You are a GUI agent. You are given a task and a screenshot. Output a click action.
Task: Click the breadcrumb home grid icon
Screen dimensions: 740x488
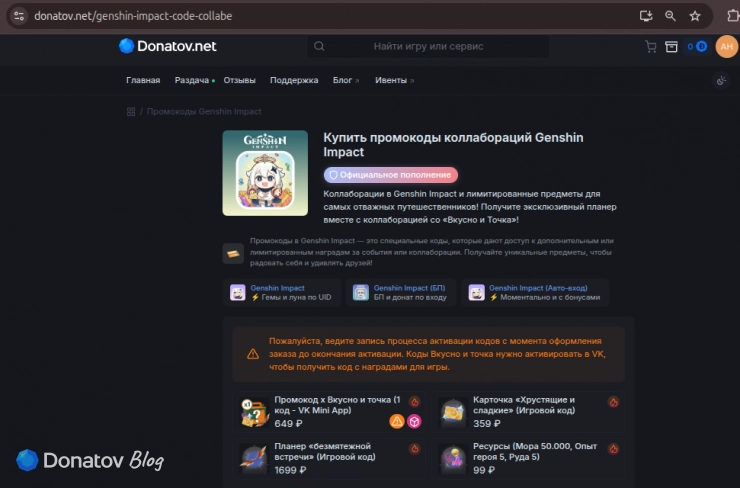[x=131, y=112]
